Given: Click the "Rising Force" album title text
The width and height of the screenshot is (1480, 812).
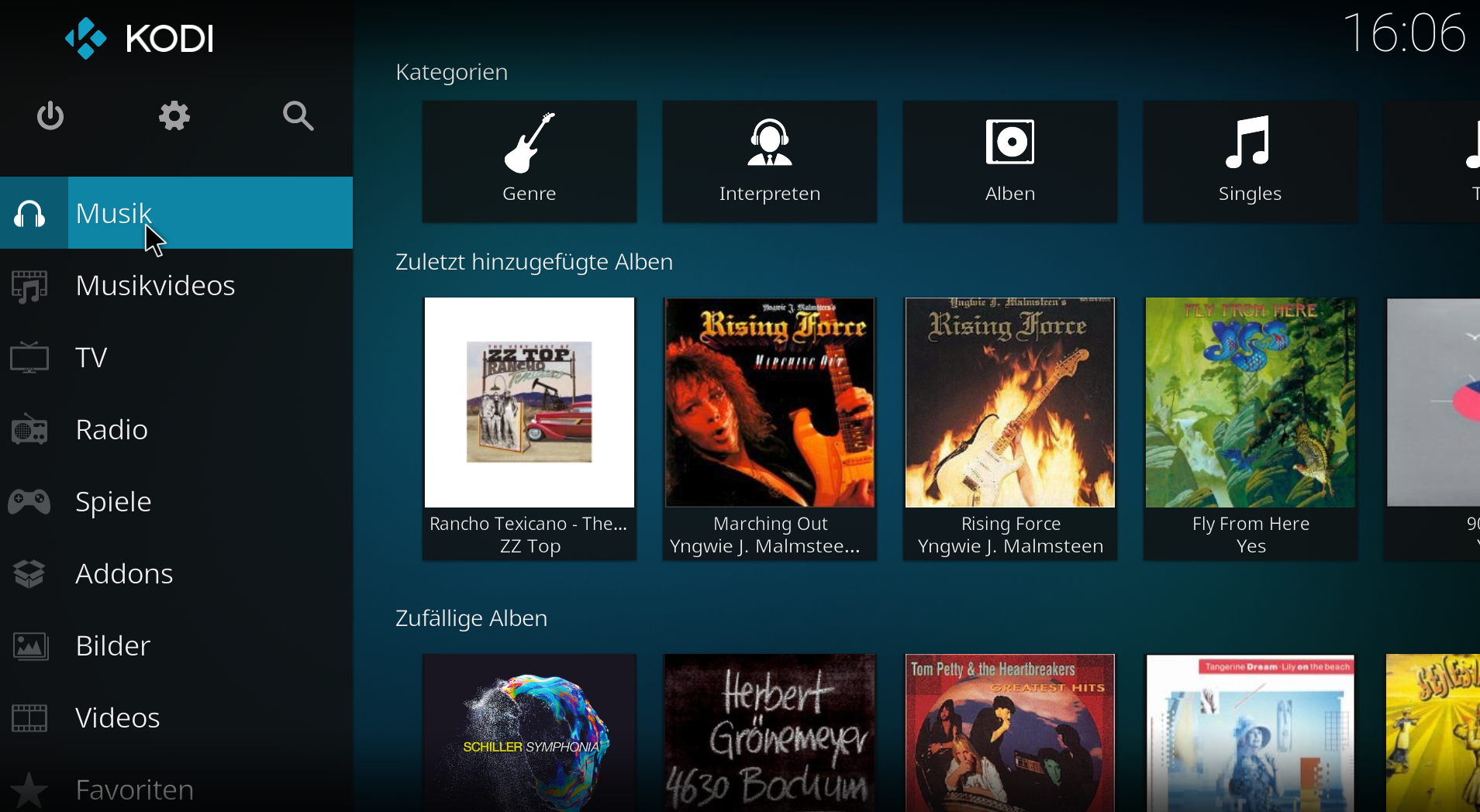Looking at the screenshot, I should coord(1011,524).
